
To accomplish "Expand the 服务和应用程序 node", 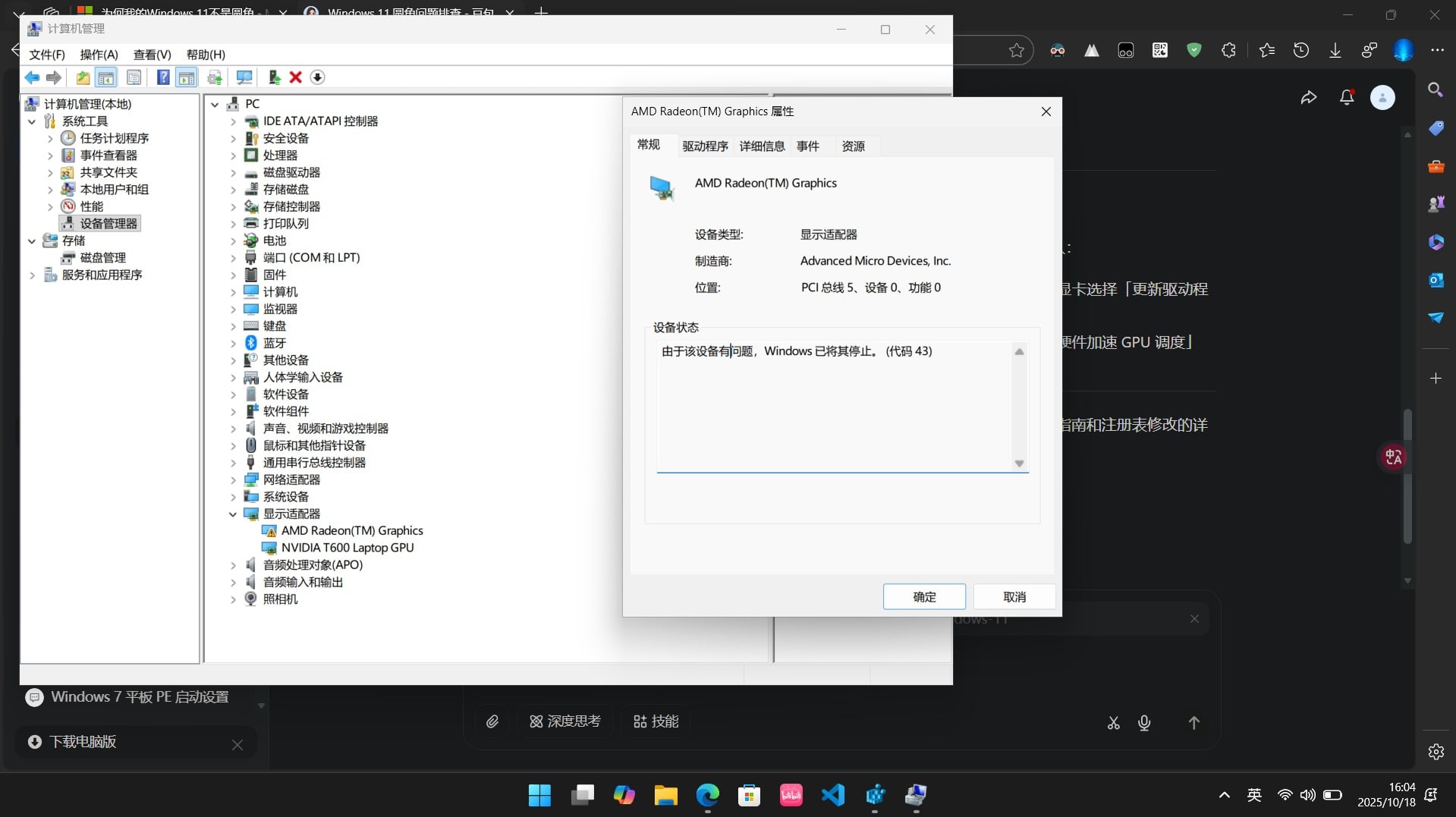I will (x=32, y=275).
